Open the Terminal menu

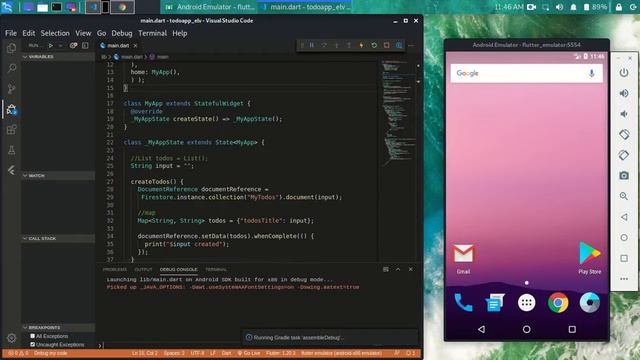[x=152, y=33]
